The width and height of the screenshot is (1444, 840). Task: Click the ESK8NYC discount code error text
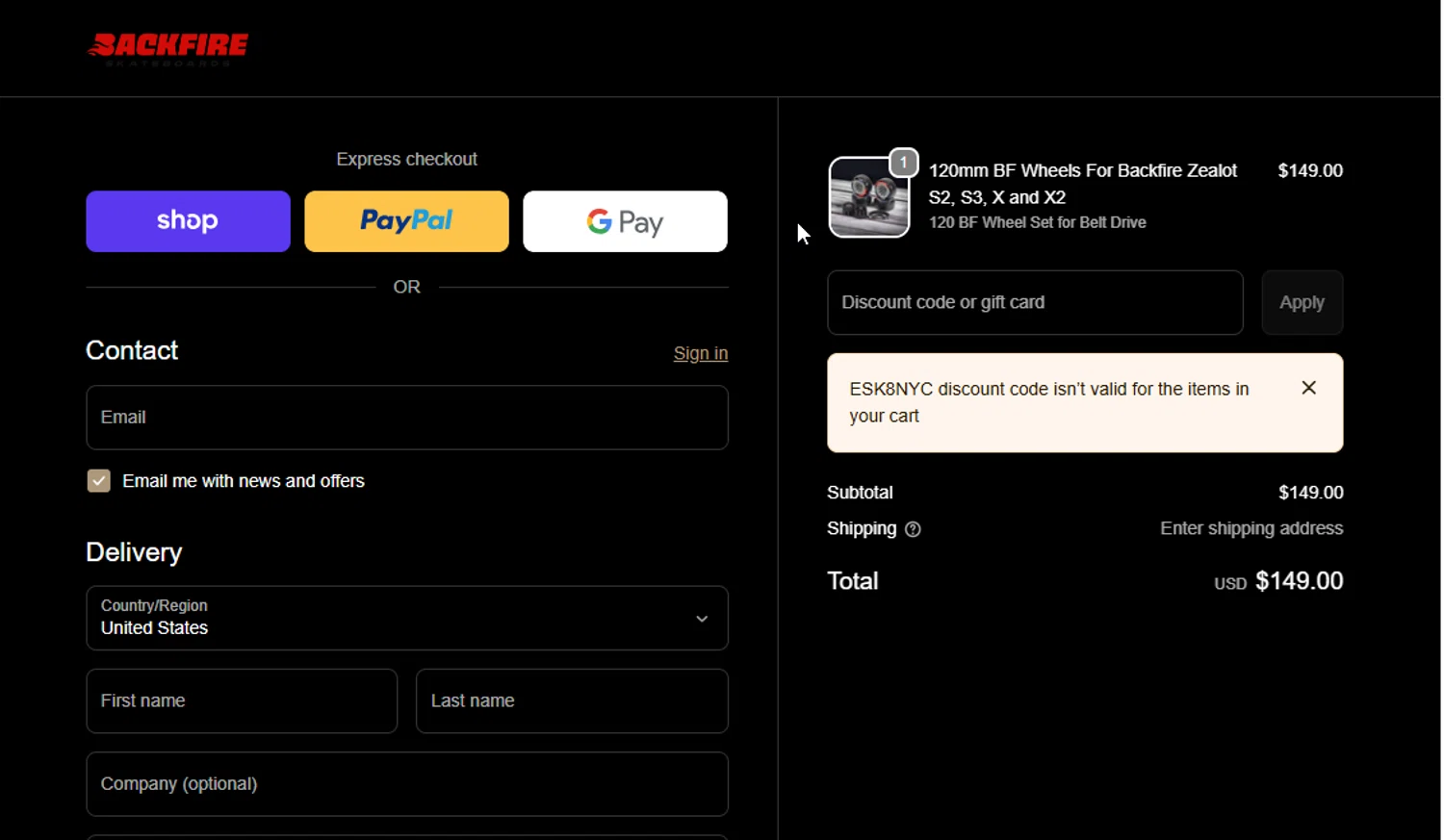1048,402
